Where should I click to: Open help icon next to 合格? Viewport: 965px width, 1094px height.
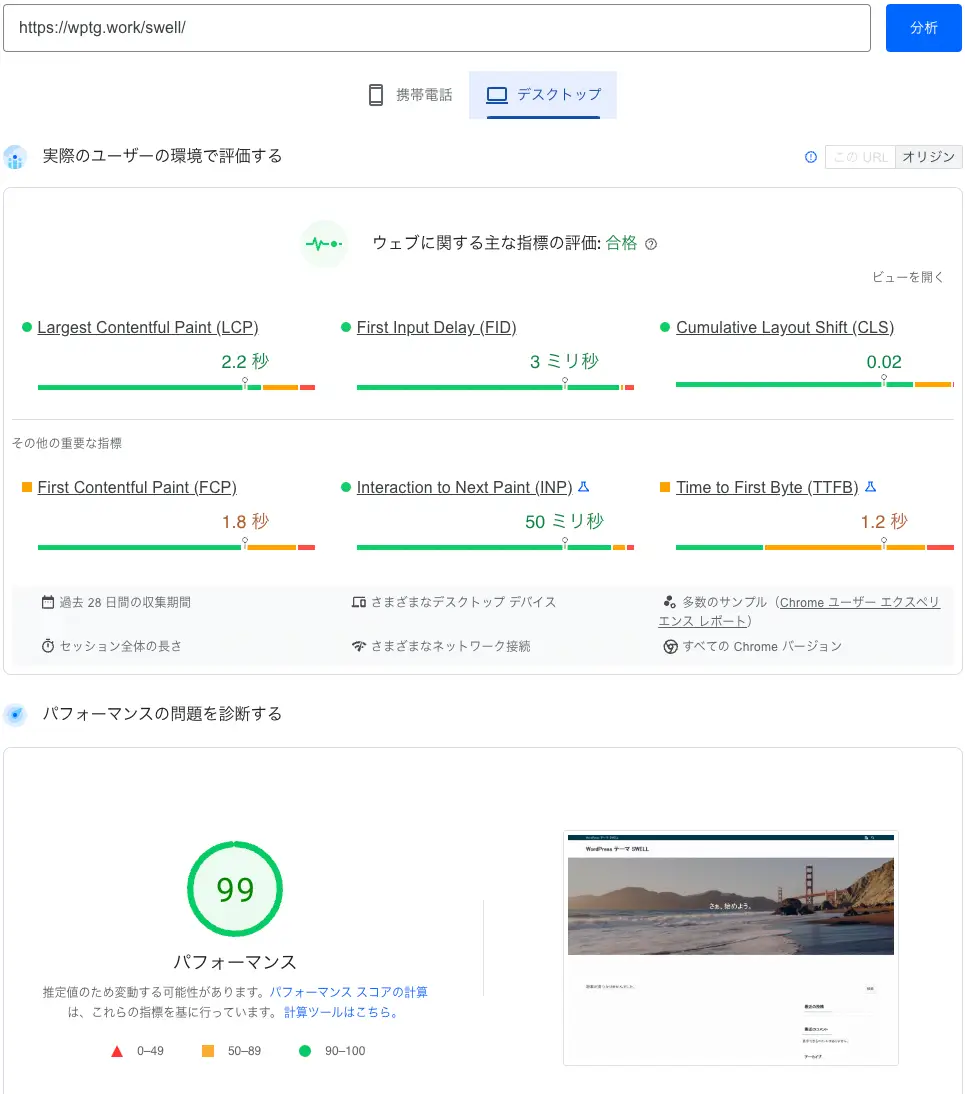tap(651, 244)
